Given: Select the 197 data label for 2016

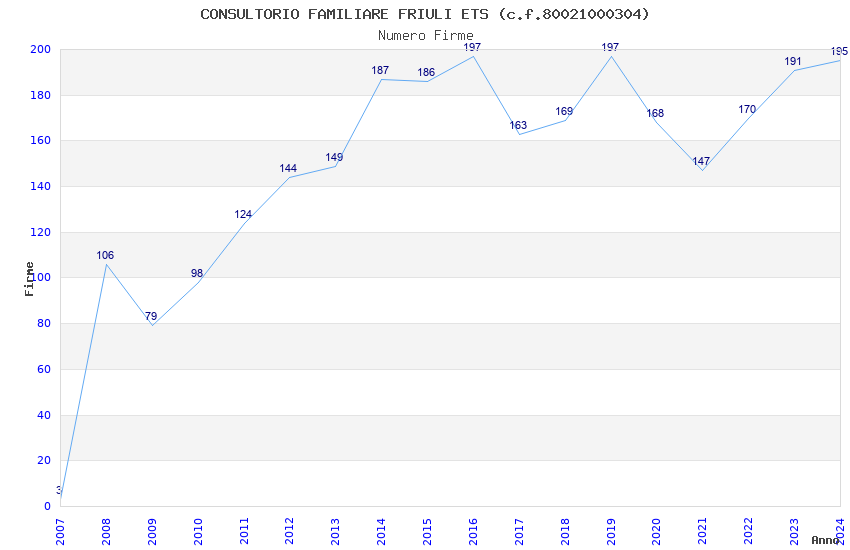Looking at the screenshot, I should pos(472,48).
